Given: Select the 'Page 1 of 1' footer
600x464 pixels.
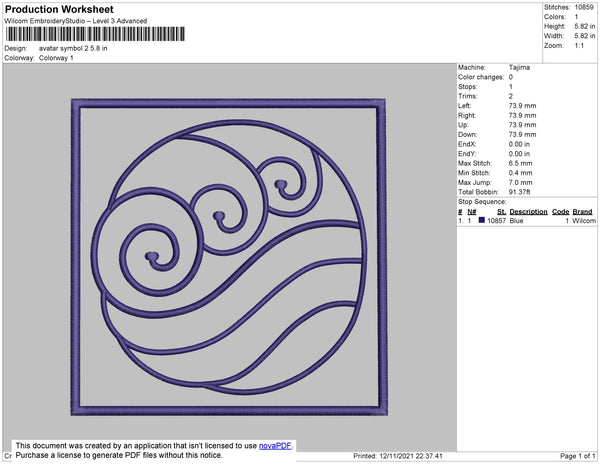Looking at the screenshot, I should pos(578,456).
